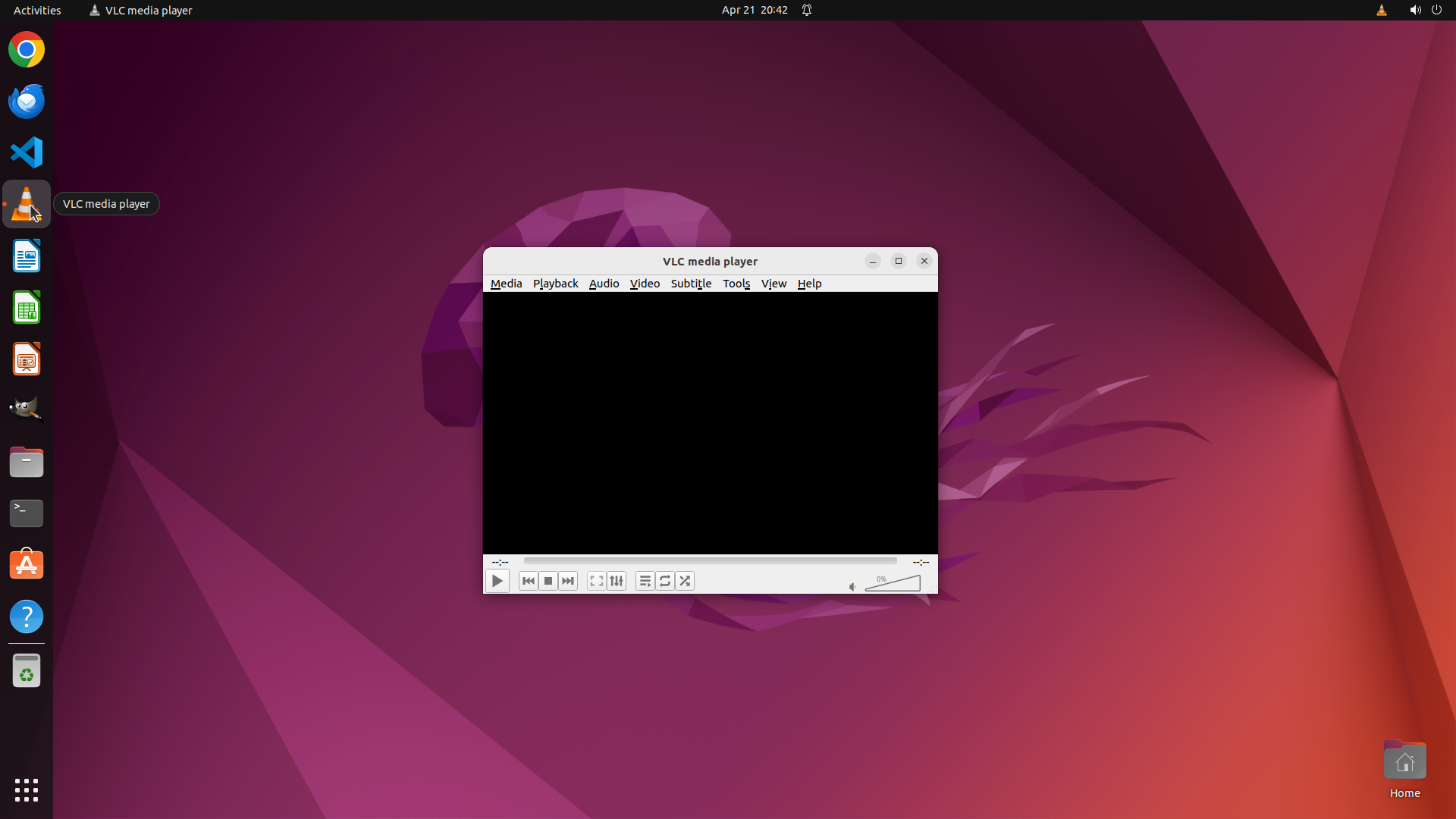Expand the Subtitle menu
Viewport: 1456px width, 819px height.
point(691,284)
